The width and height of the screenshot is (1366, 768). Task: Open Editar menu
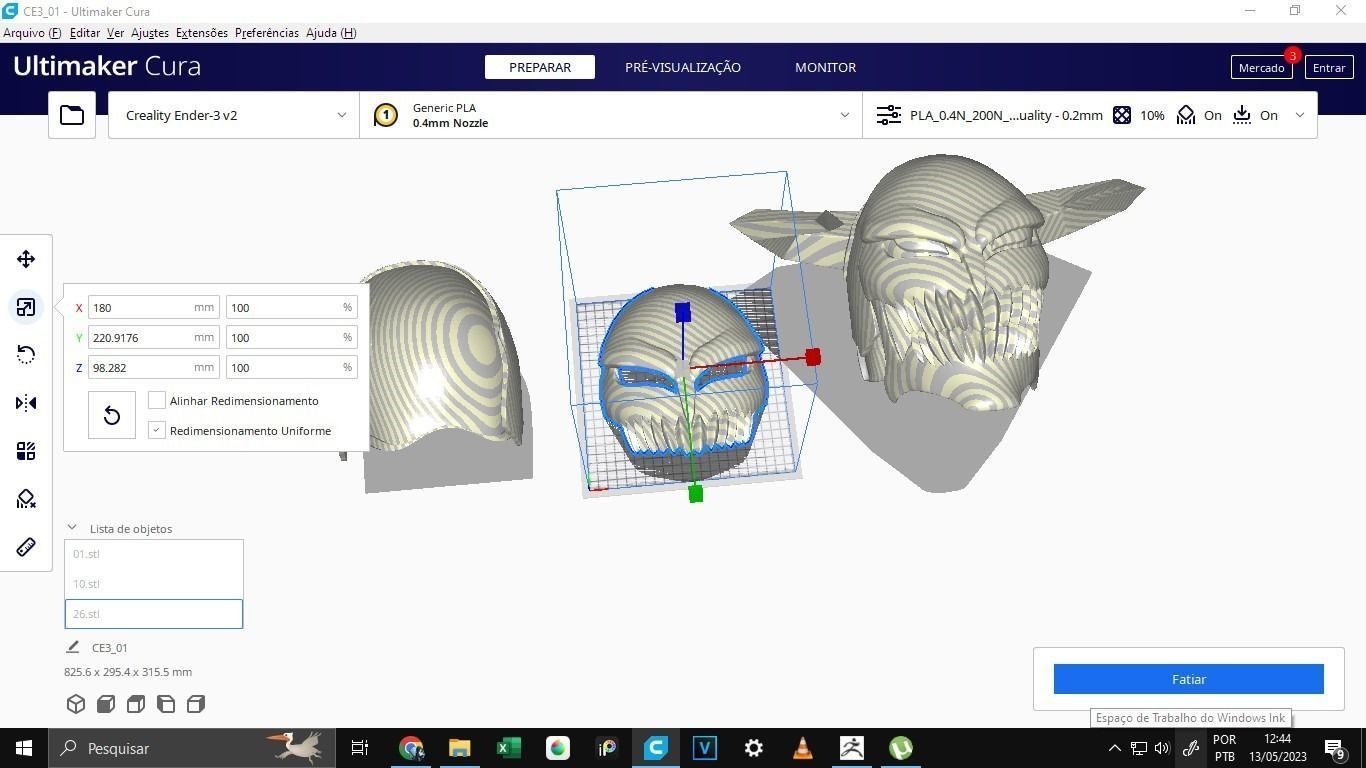[85, 33]
